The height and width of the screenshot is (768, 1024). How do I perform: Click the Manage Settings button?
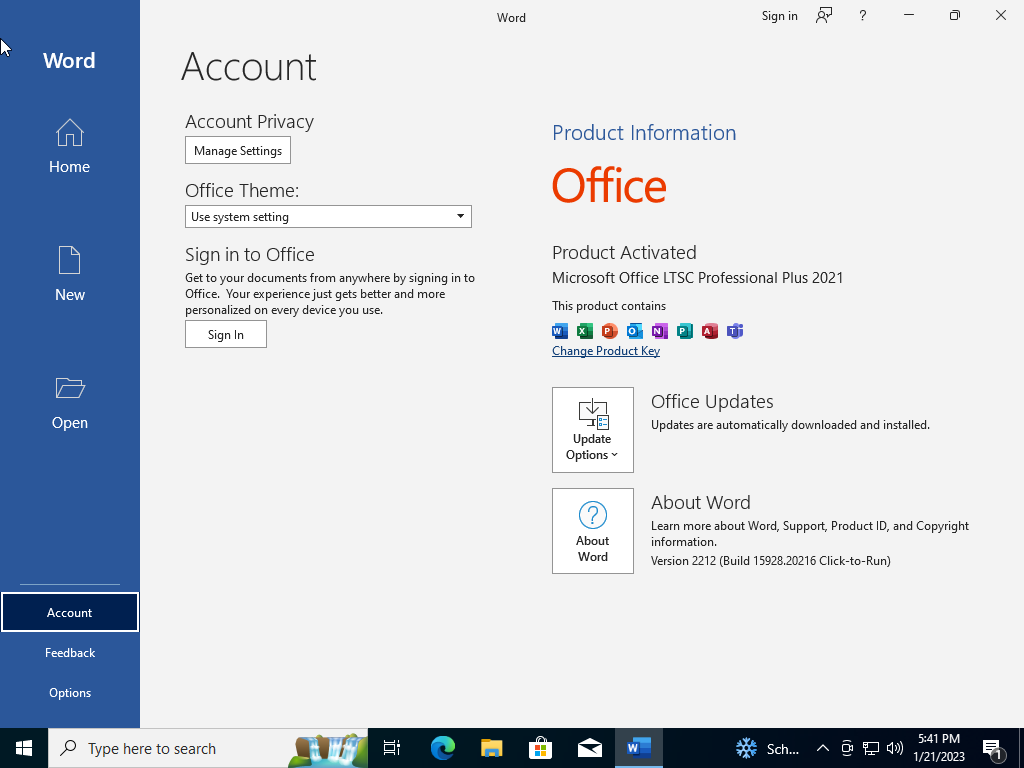point(237,151)
